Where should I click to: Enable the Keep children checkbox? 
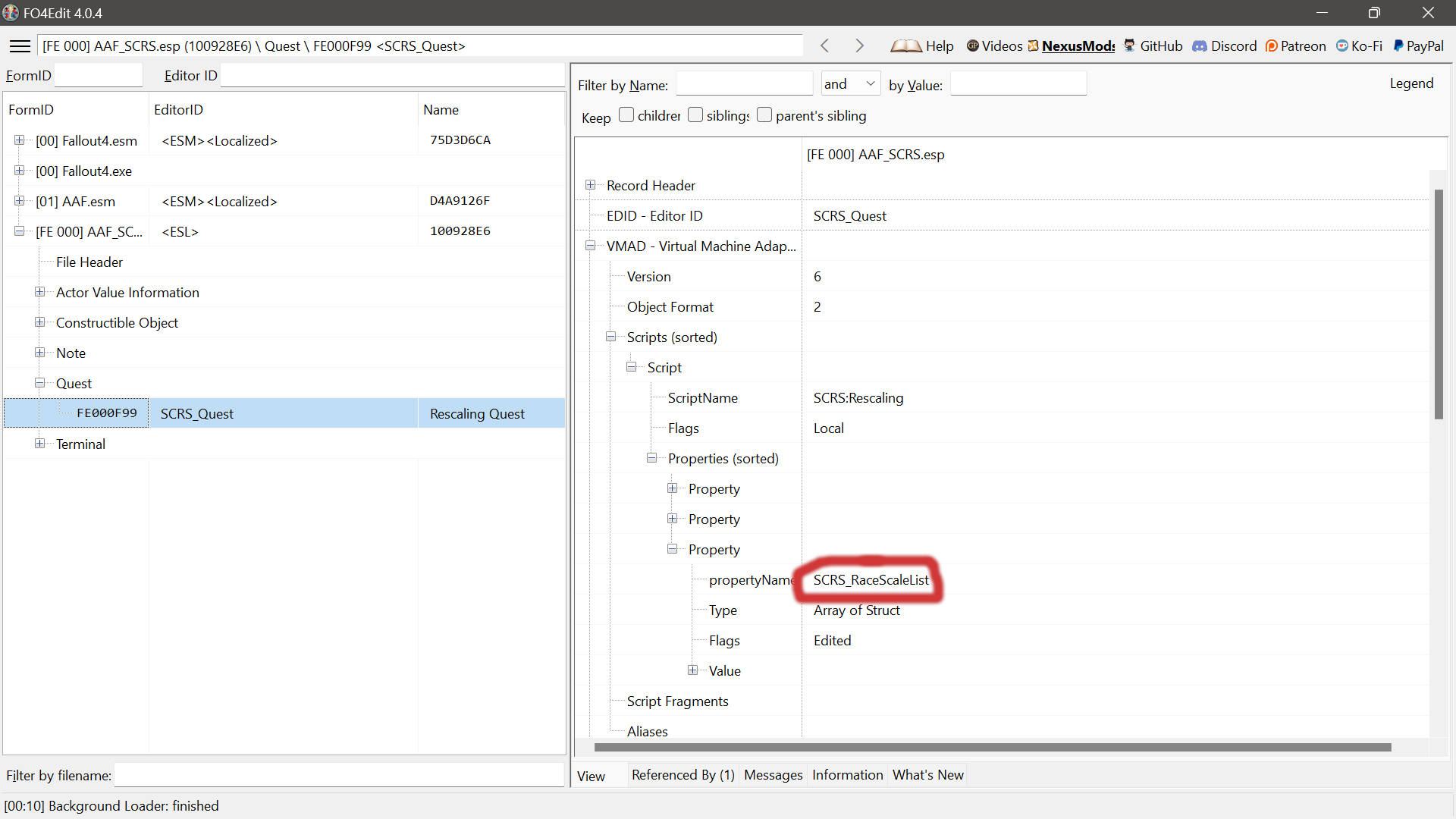(x=626, y=115)
